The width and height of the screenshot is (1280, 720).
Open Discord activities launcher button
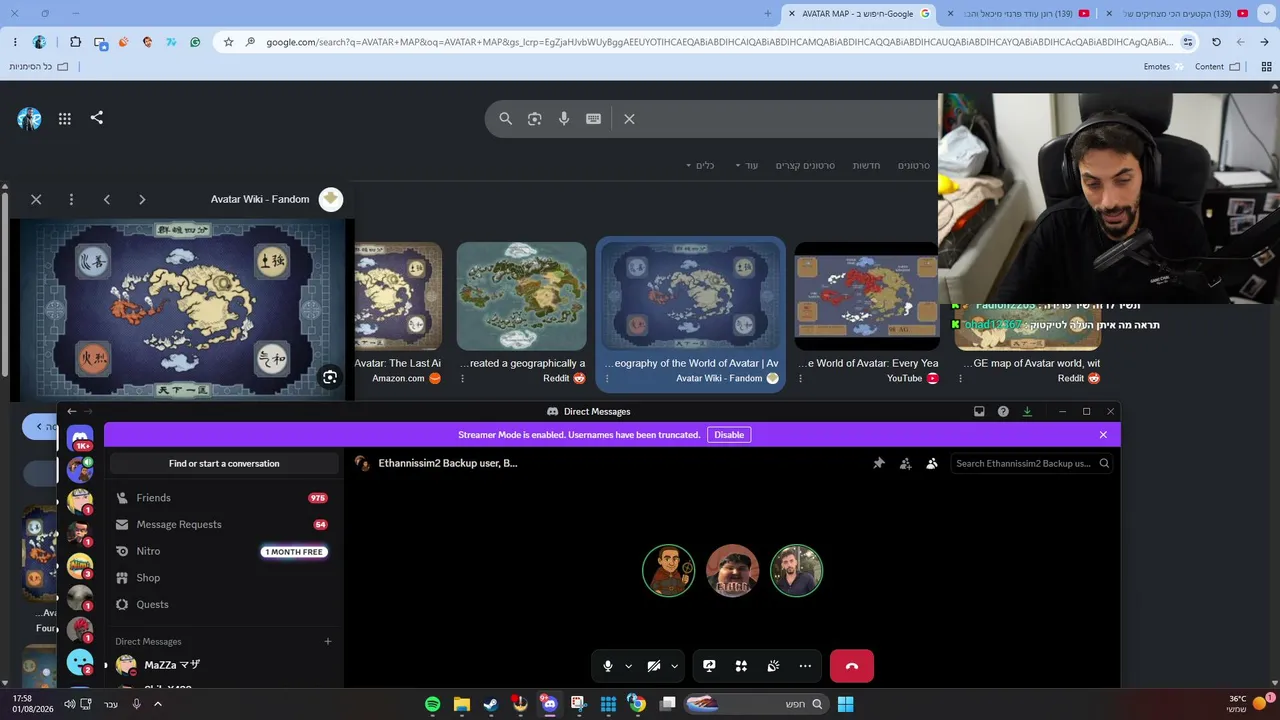click(741, 666)
